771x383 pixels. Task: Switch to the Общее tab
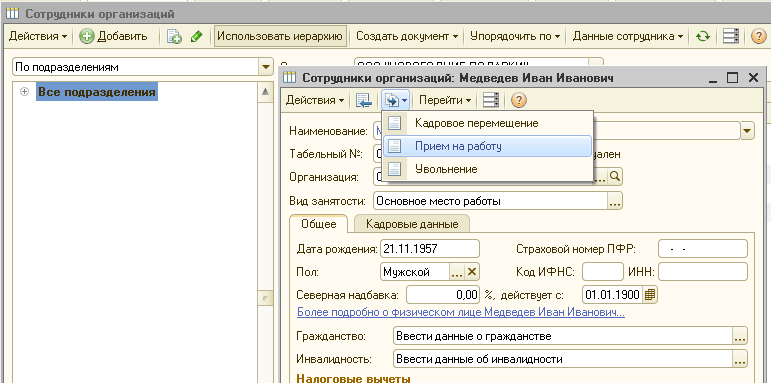tap(319, 224)
